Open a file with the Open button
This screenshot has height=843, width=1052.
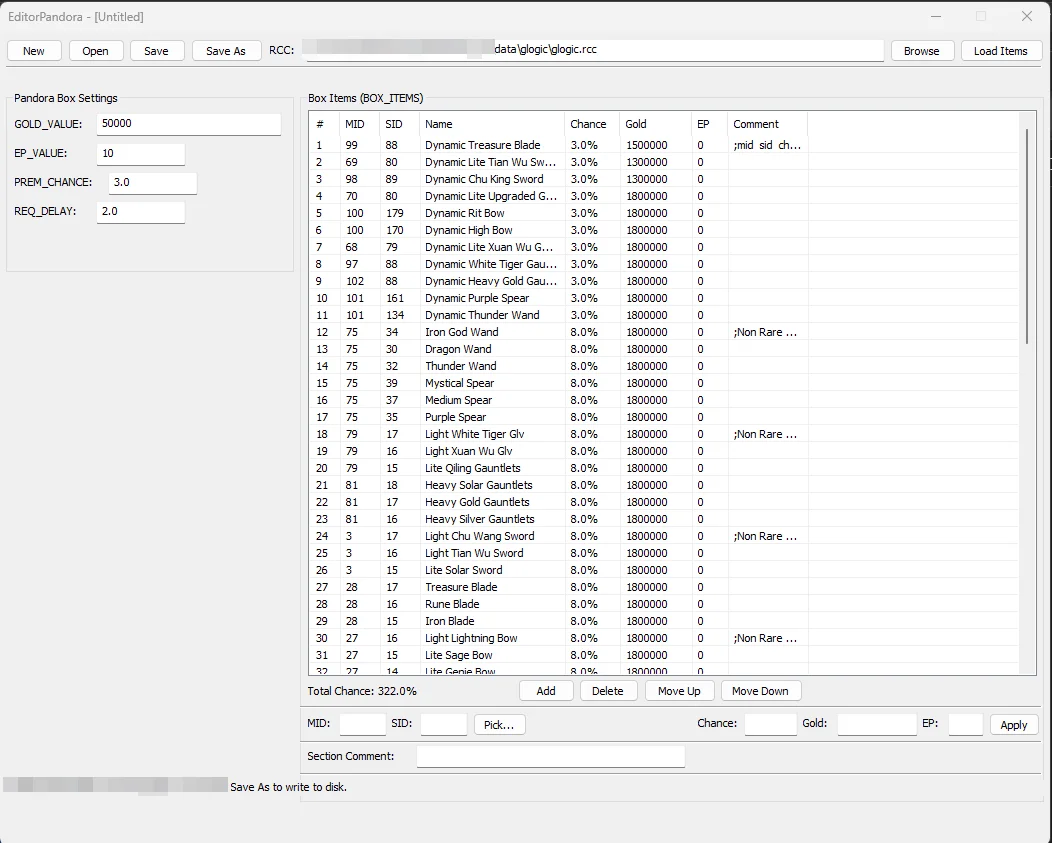95,51
